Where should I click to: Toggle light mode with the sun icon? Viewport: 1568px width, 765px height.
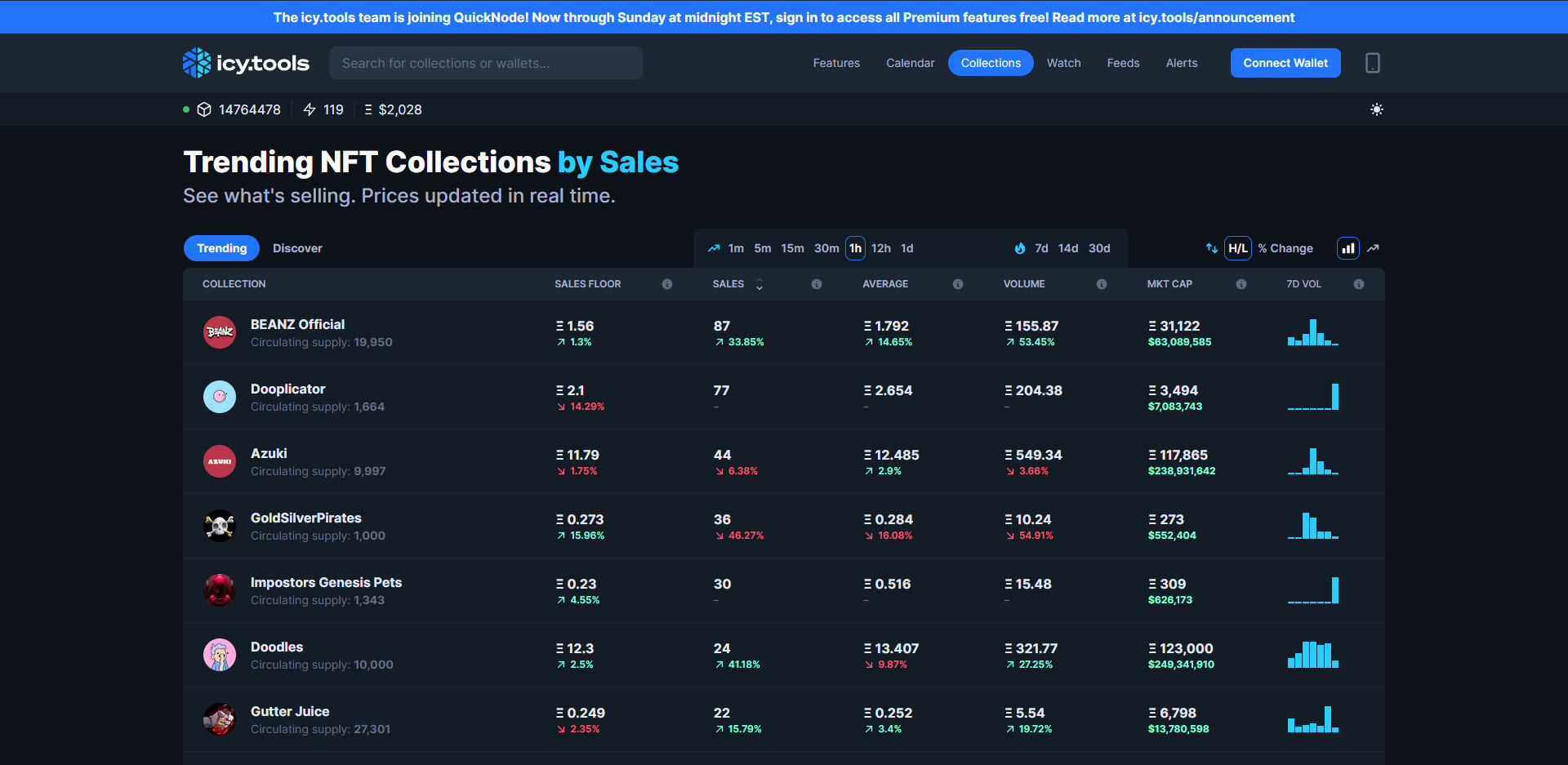(x=1377, y=109)
